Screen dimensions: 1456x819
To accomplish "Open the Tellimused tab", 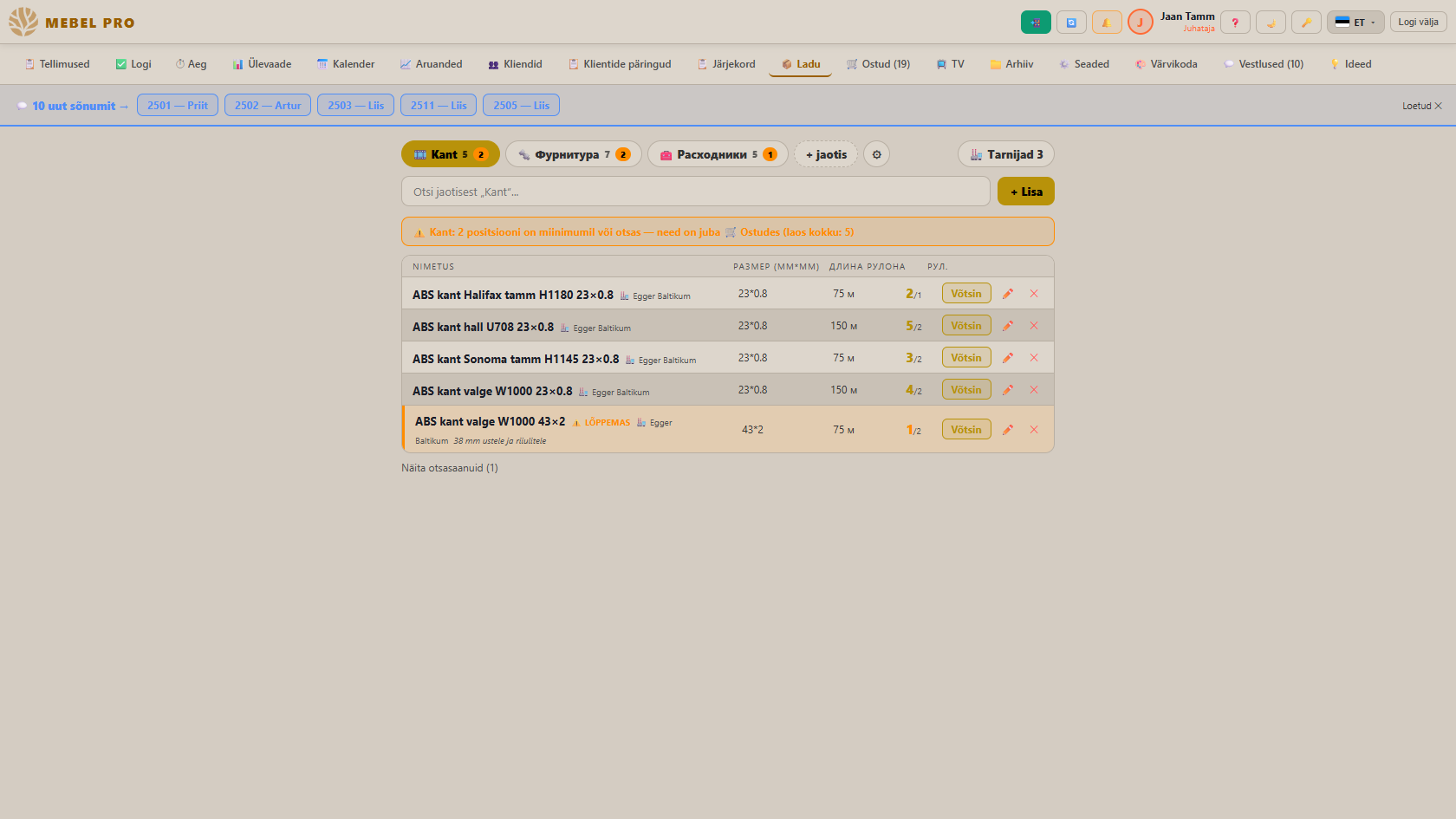I will (57, 64).
